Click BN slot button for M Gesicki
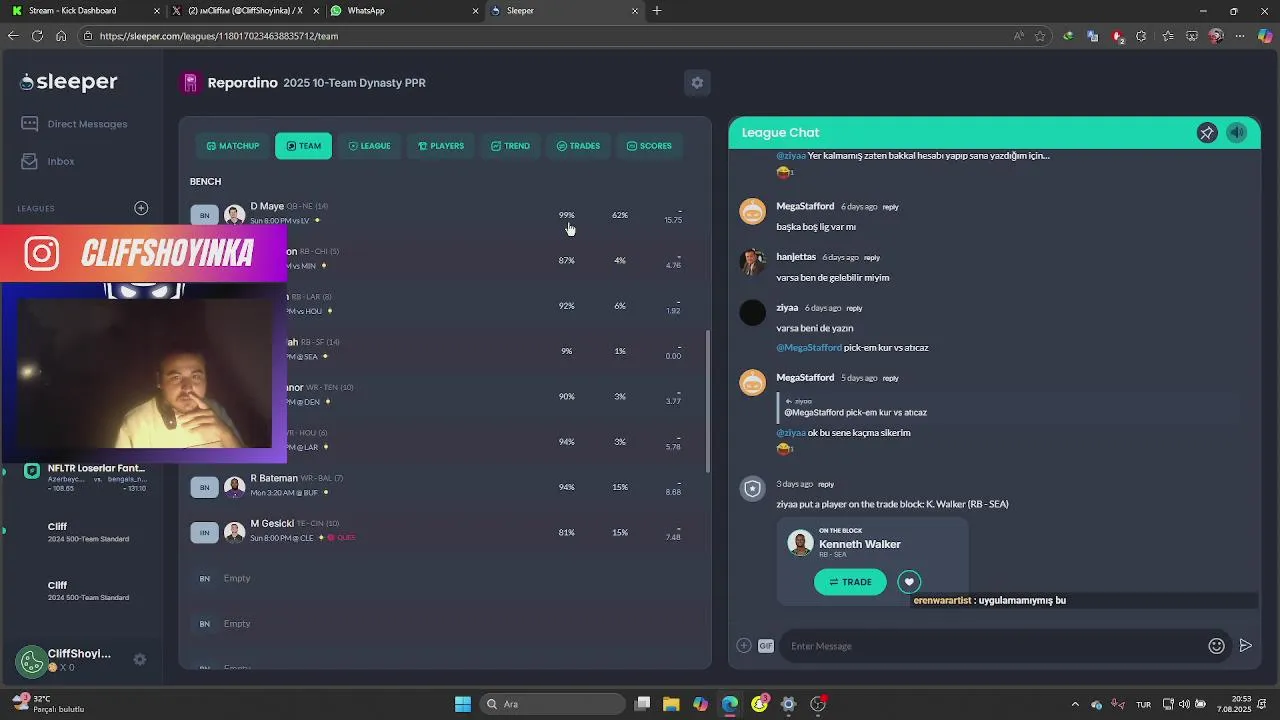This screenshot has width=1280, height=720. click(204, 533)
